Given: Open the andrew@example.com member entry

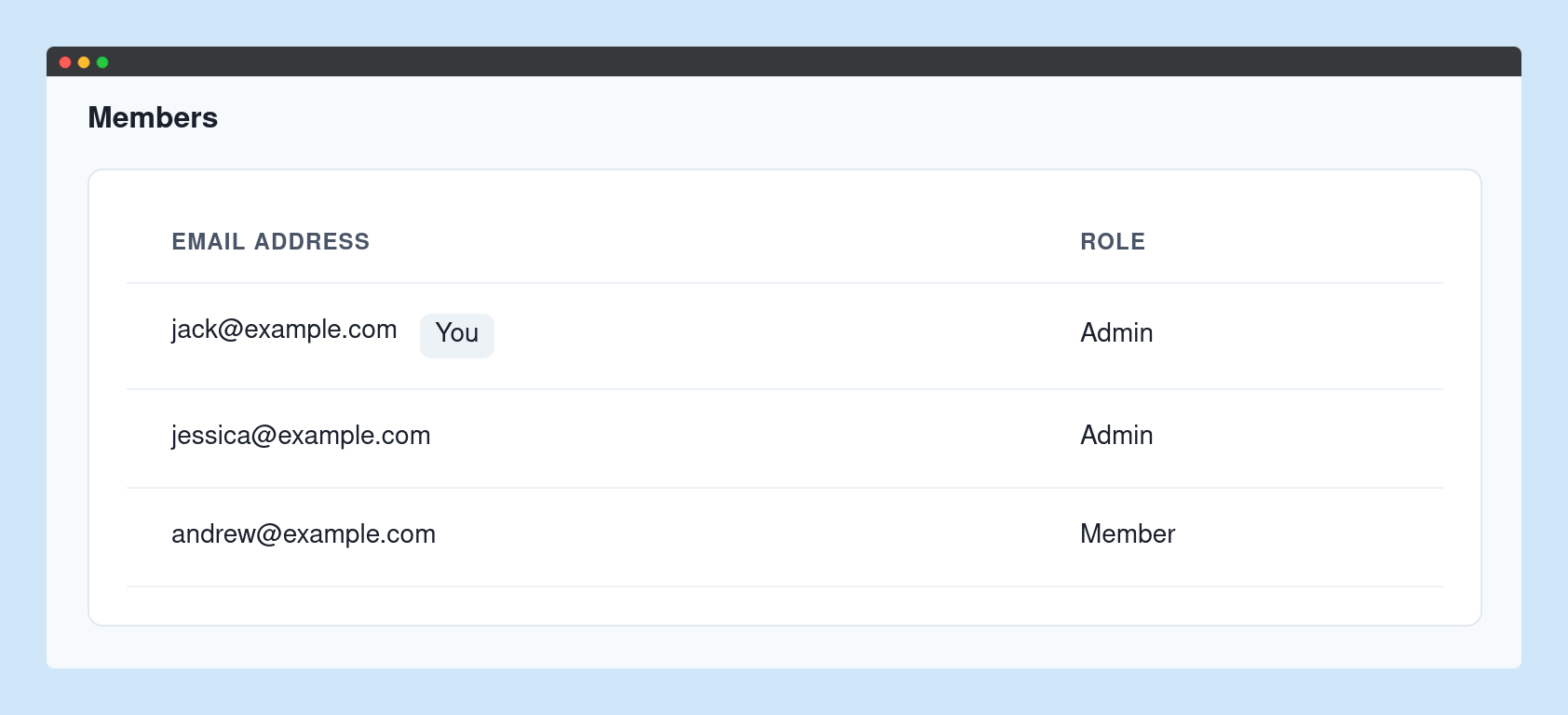Looking at the screenshot, I should (x=304, y=534).
